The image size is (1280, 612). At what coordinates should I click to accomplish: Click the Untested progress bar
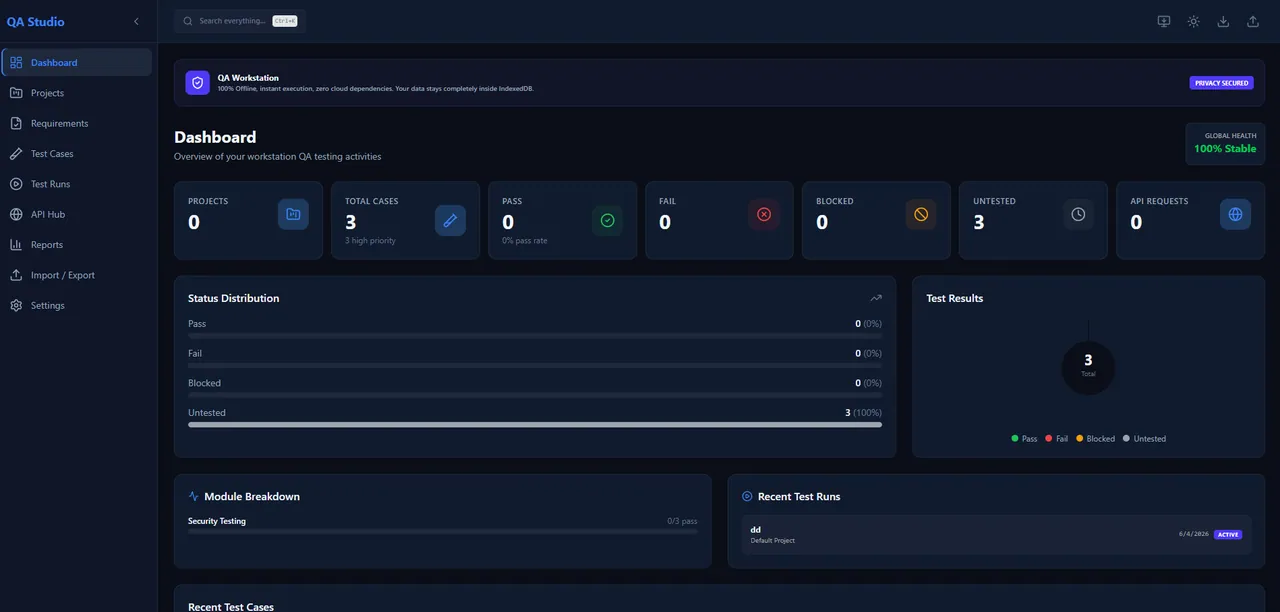[535, 425]
